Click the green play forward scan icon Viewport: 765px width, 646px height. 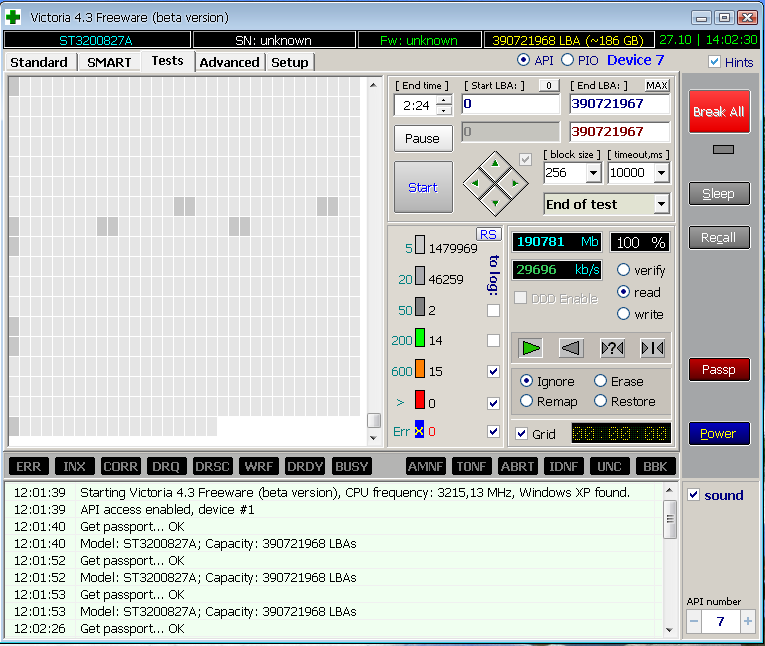[530, 348]
